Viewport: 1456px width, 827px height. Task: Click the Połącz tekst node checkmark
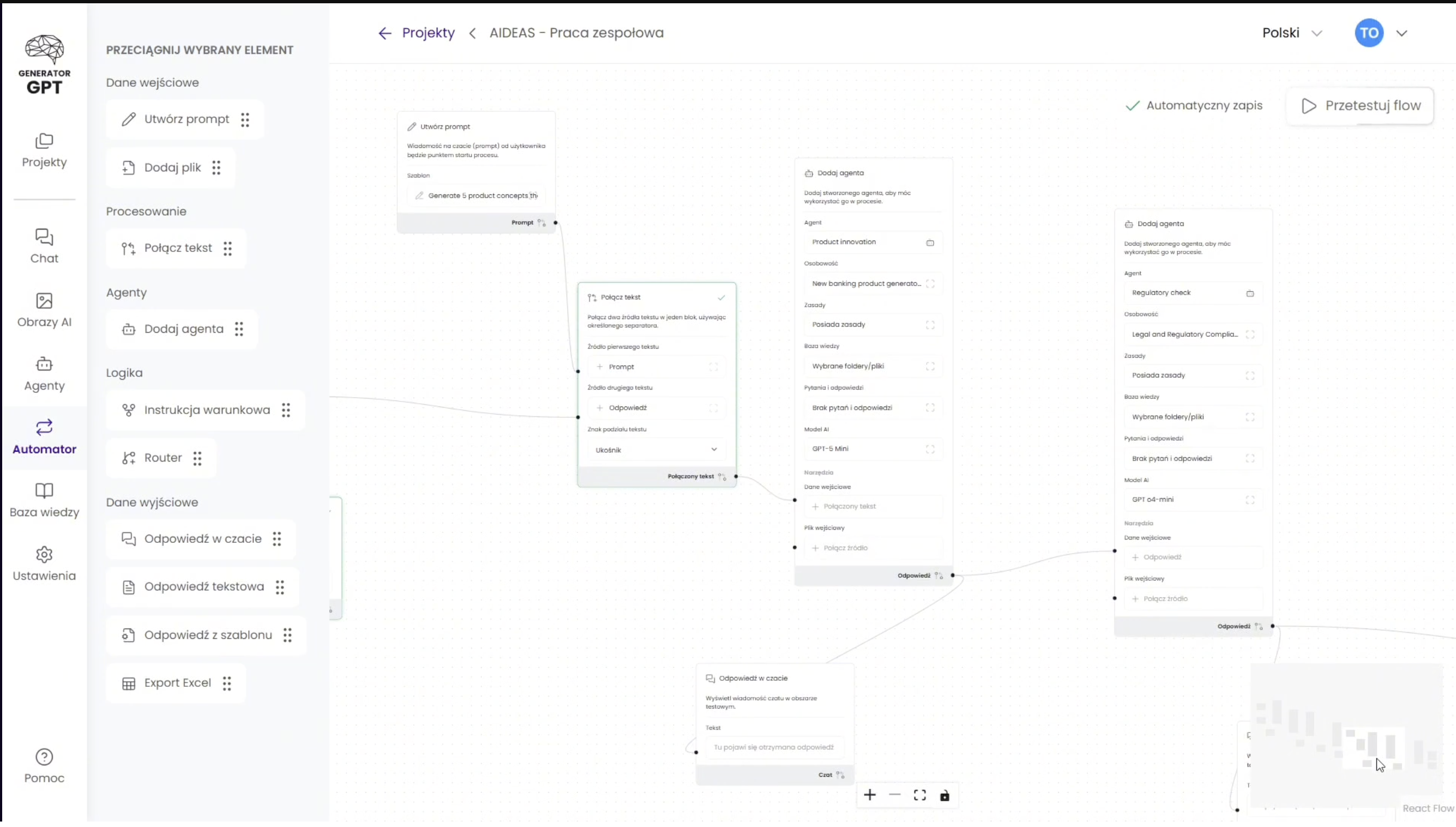click(x=721, y=298)
